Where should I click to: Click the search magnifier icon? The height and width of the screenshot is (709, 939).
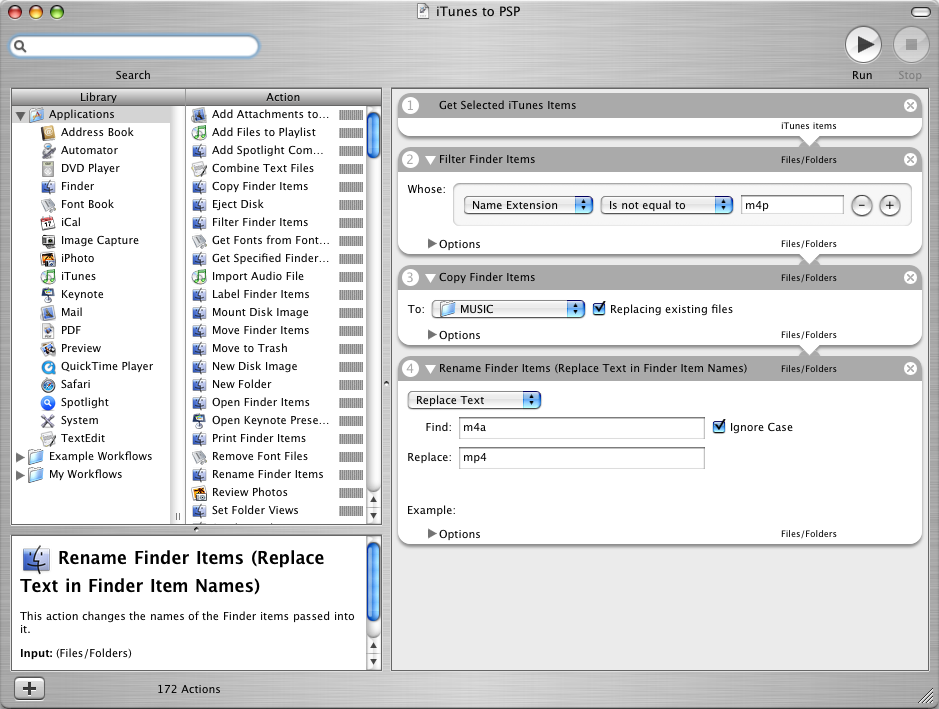[20, 46]
